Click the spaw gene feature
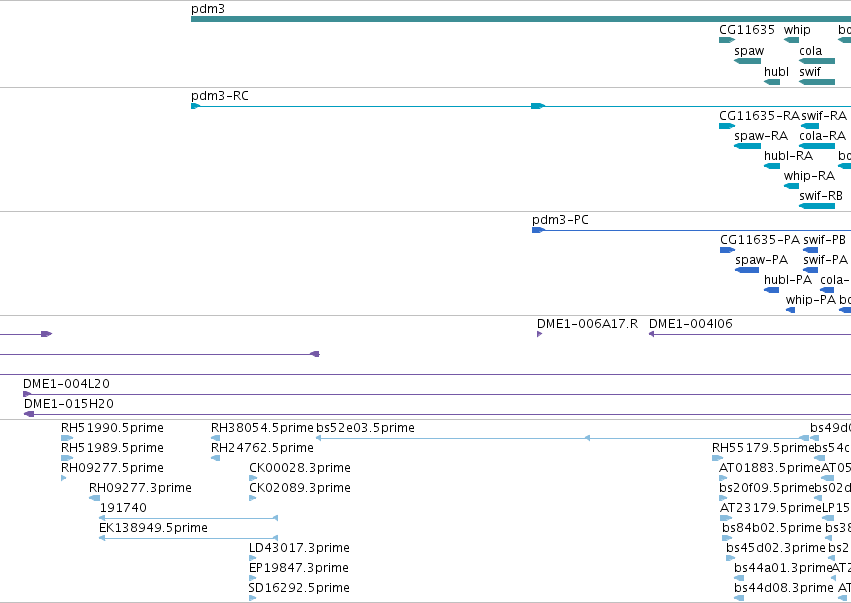 coord(747,61)
